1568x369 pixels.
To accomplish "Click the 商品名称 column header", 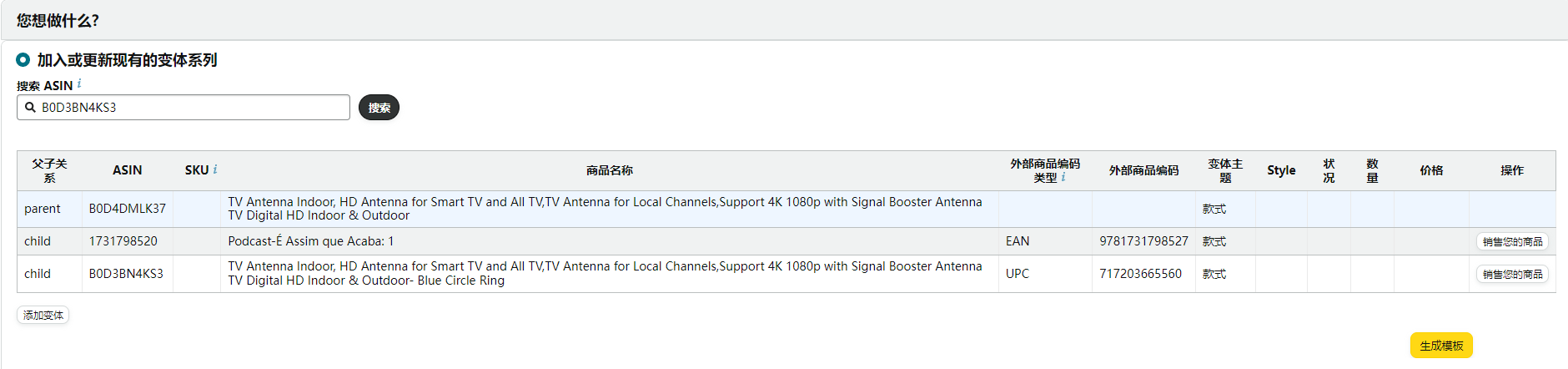I will pyautogui.click(x=610, y=170).
